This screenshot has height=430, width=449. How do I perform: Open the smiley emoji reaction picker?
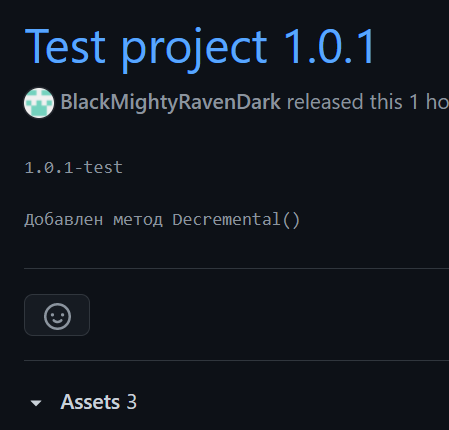click(x=57, y=315)
